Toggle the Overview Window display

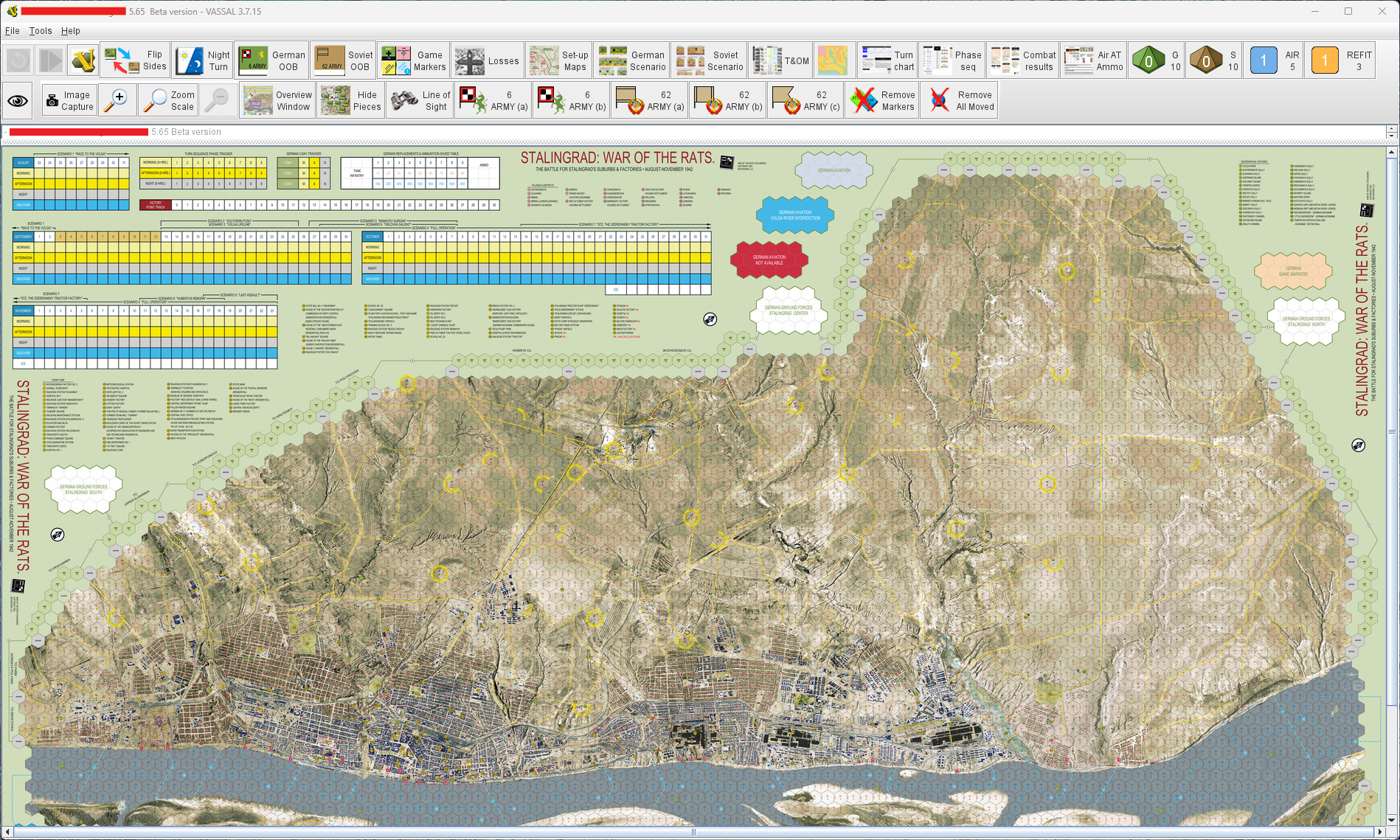click(277, 100)
